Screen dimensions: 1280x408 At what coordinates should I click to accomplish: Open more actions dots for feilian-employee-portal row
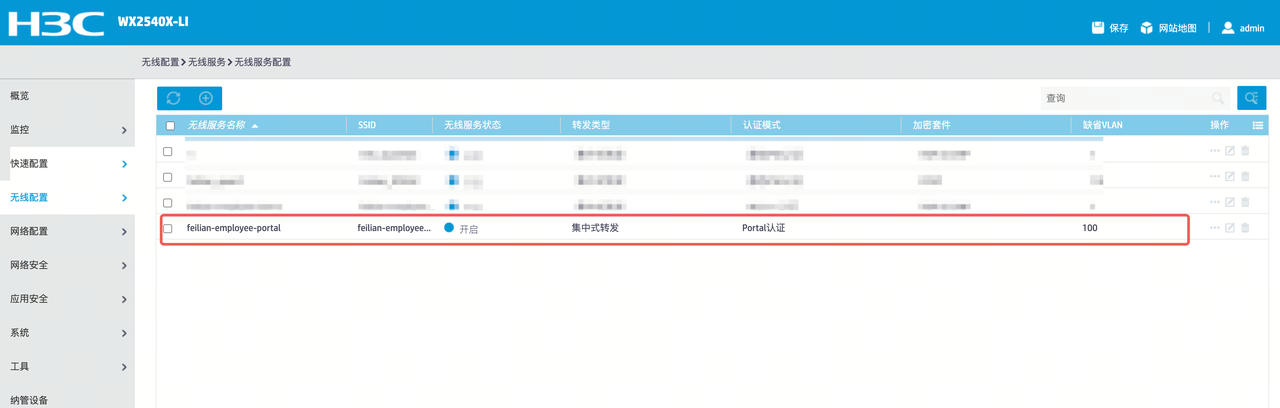click(x=1215, y=228)
